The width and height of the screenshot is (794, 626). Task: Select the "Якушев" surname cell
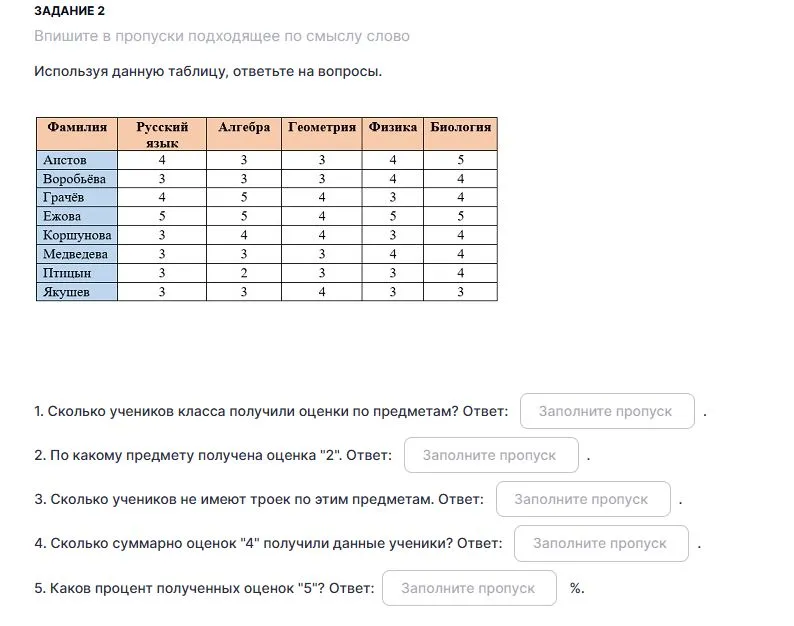pyautogui.click(x=77, y=292)
